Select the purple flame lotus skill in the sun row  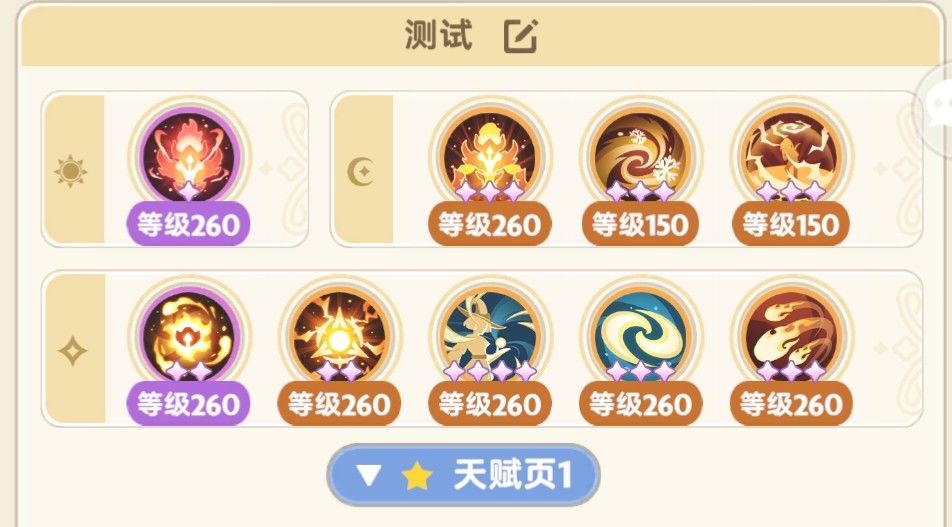pyautogui.click(x=189, y=155)
